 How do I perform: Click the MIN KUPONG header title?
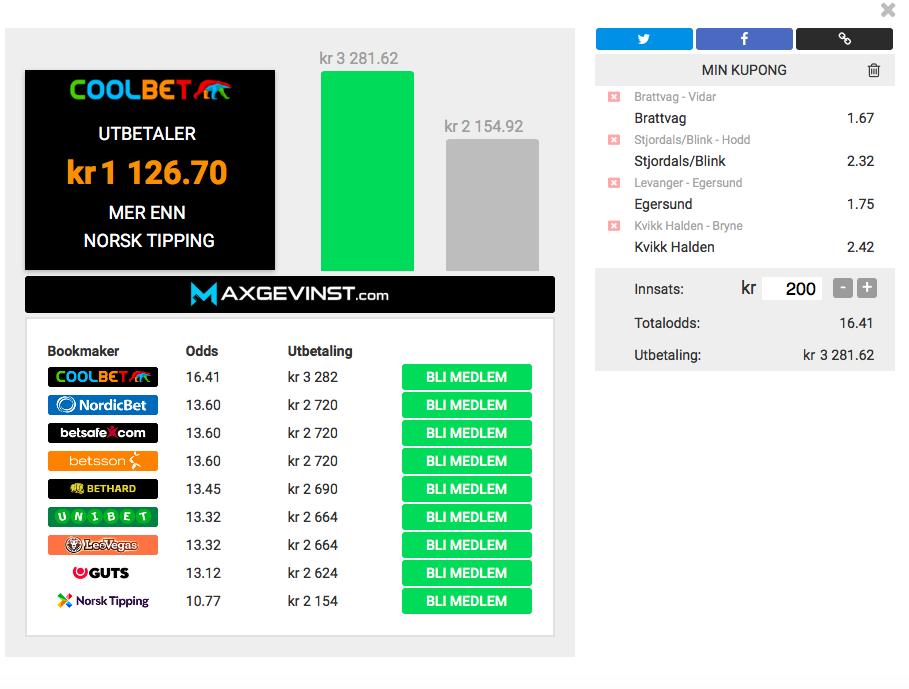coord(744,70)
